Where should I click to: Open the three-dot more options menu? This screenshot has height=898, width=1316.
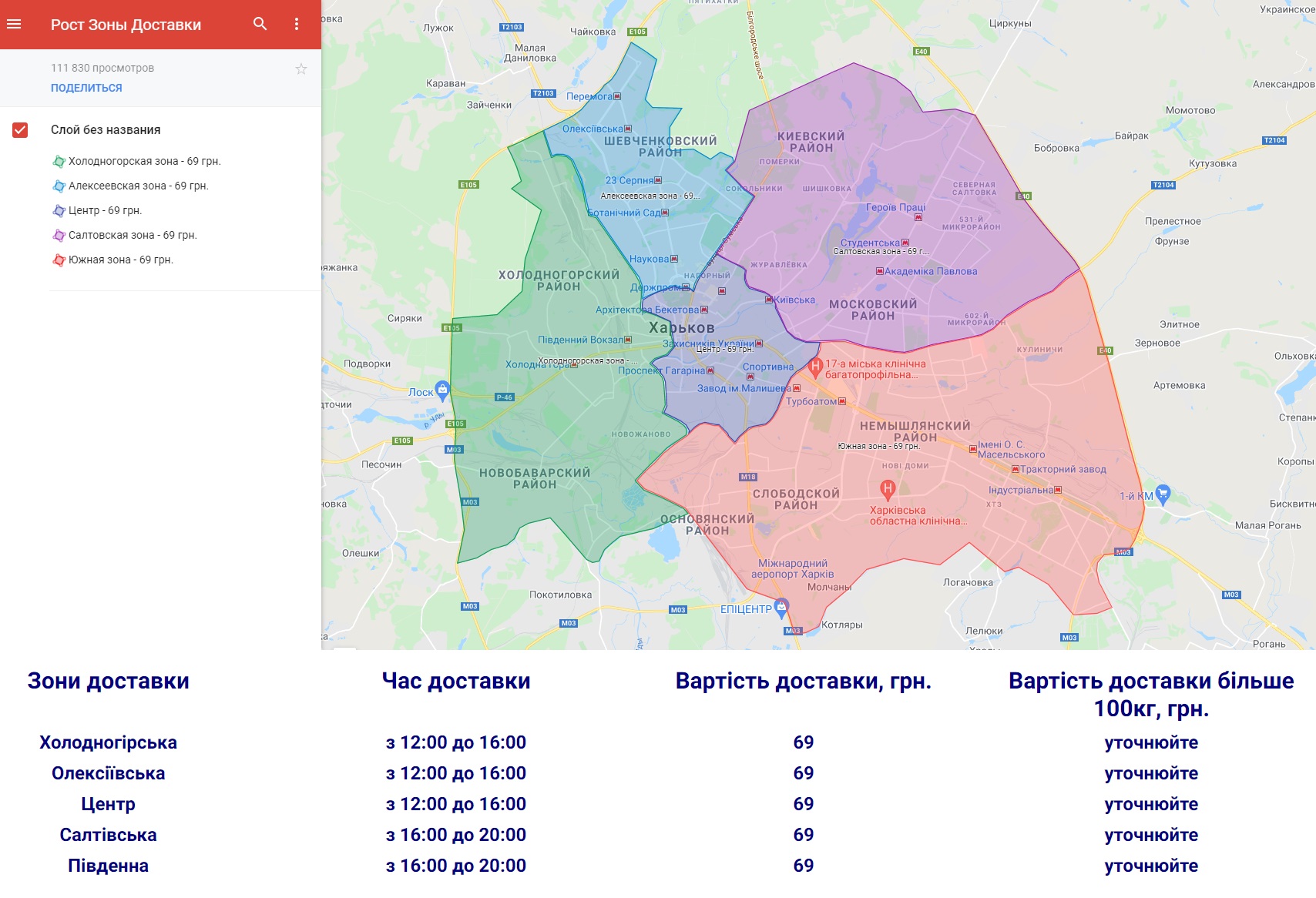click(297, 24)
